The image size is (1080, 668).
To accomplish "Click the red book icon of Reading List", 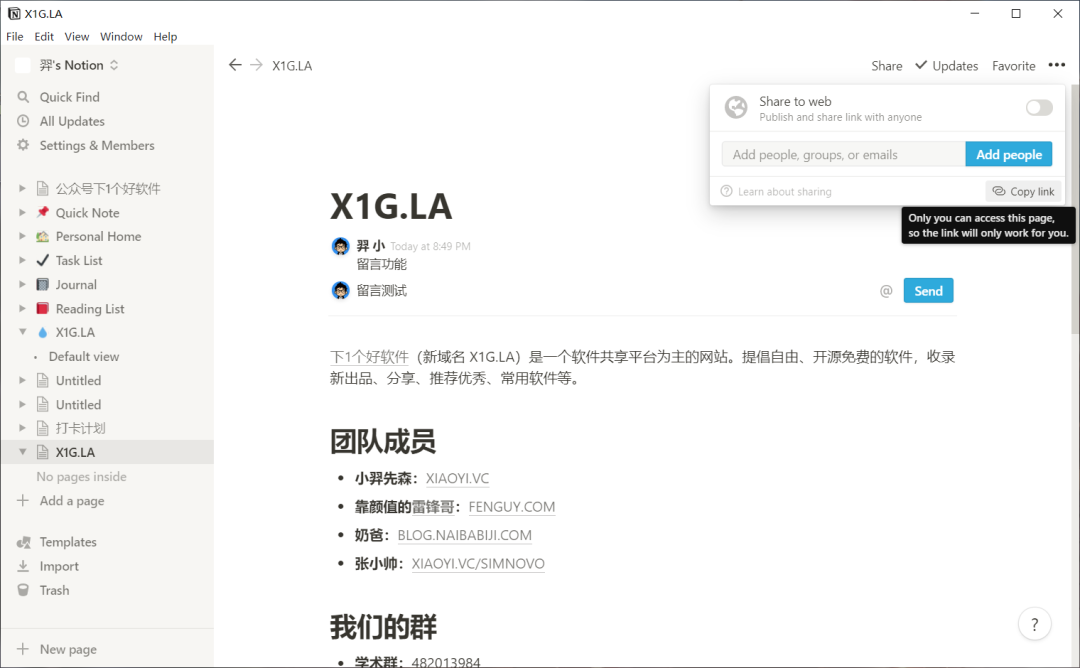I will (43, 308).
